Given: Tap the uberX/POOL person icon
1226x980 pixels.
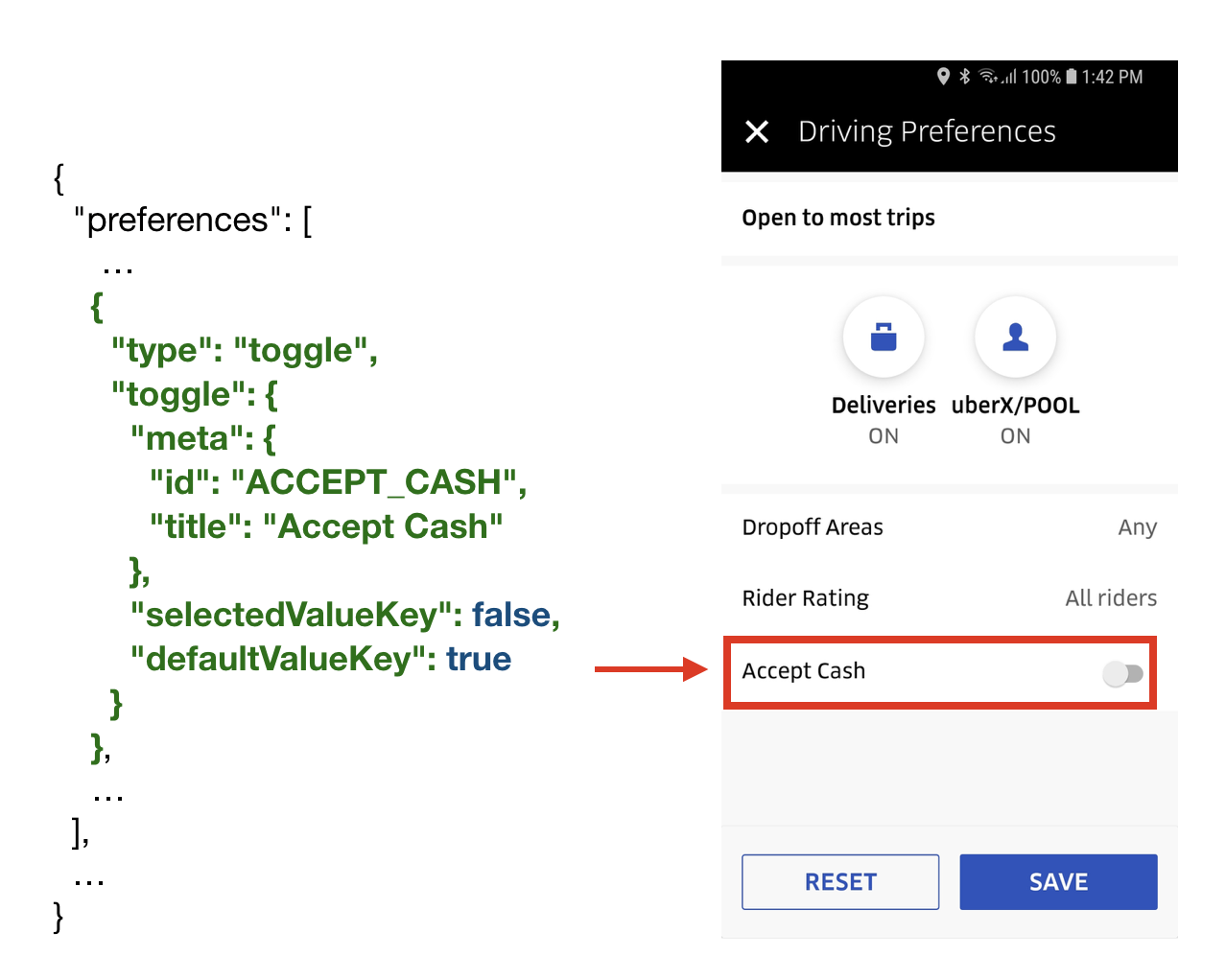Looking at the screenshot, I should coord(1015,338).
